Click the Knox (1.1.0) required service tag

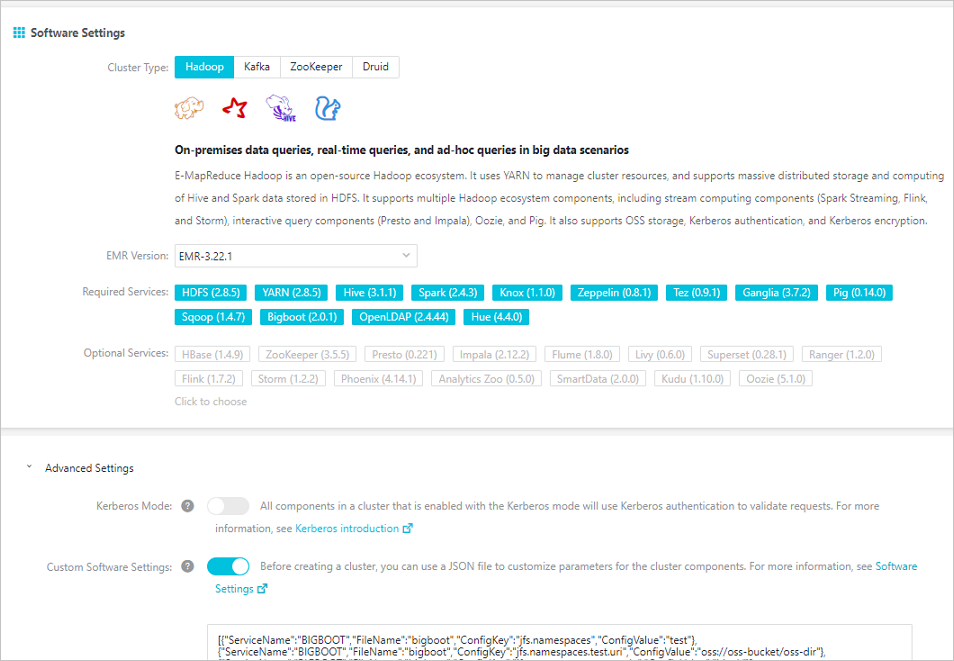[x=527, y=293]
